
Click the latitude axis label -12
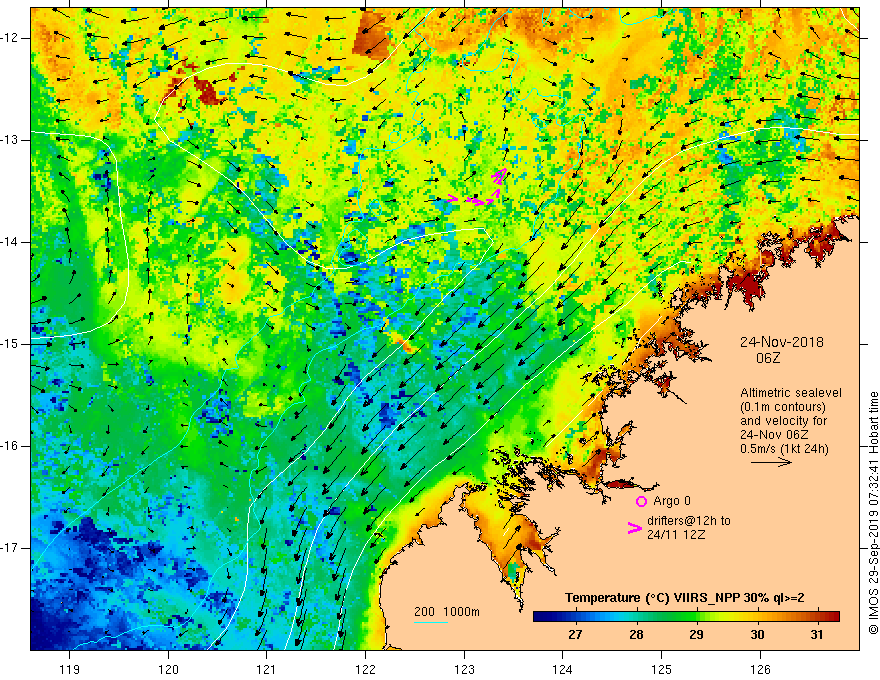[x=11, y=38]
